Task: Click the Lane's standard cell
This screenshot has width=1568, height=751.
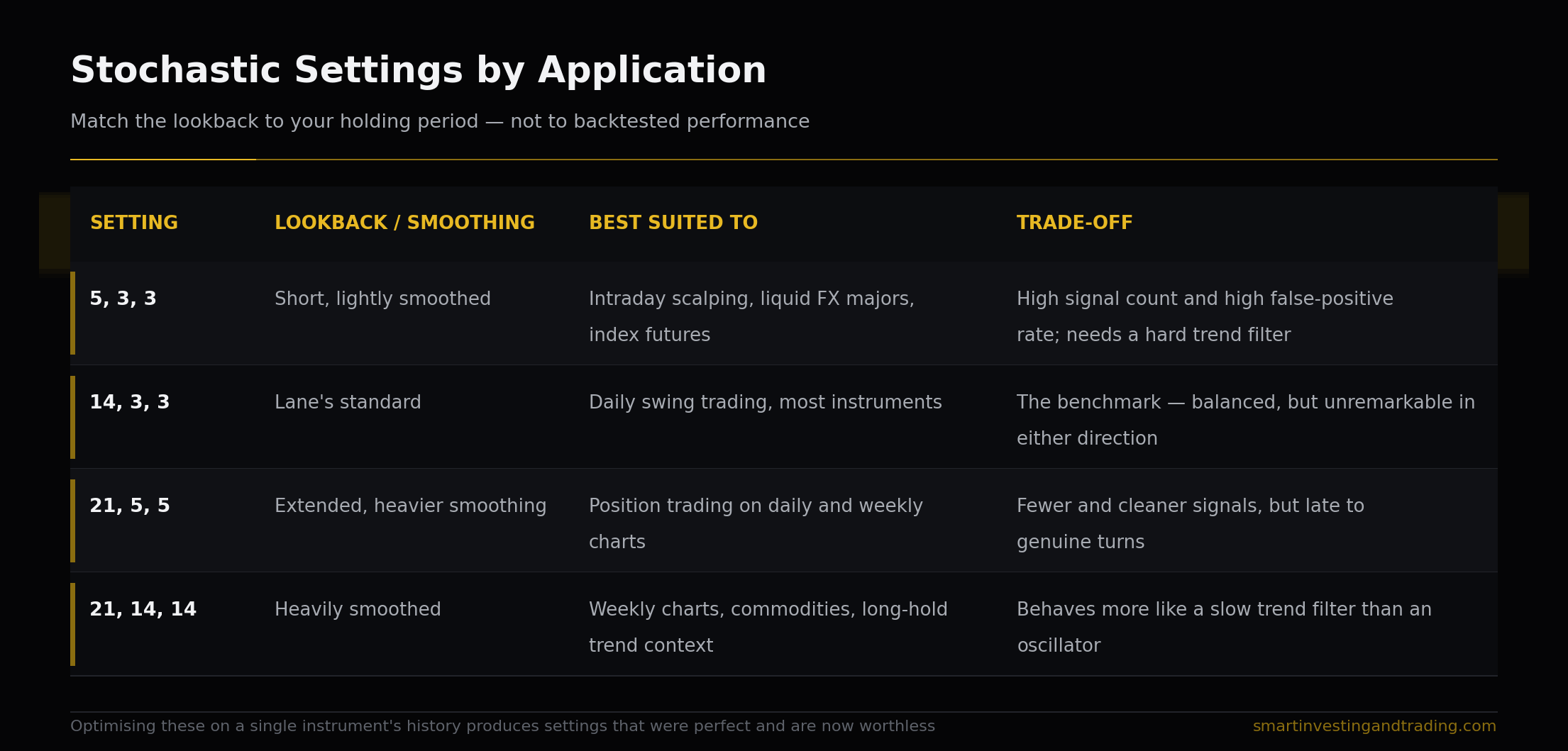Action: (348, 403)
